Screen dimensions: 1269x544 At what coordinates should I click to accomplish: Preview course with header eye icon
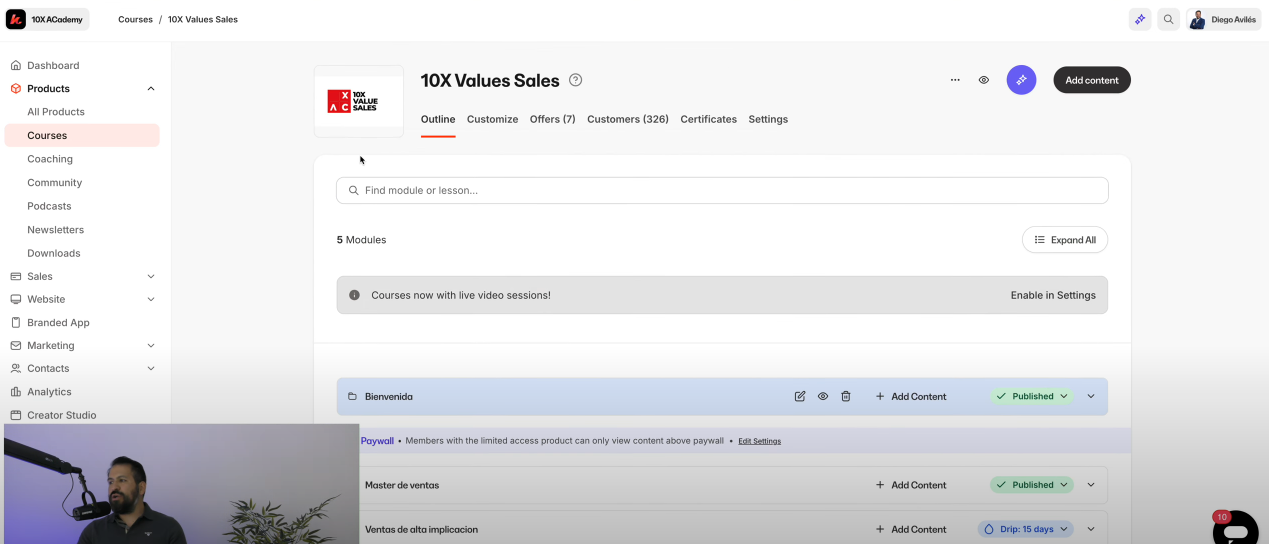984,80
